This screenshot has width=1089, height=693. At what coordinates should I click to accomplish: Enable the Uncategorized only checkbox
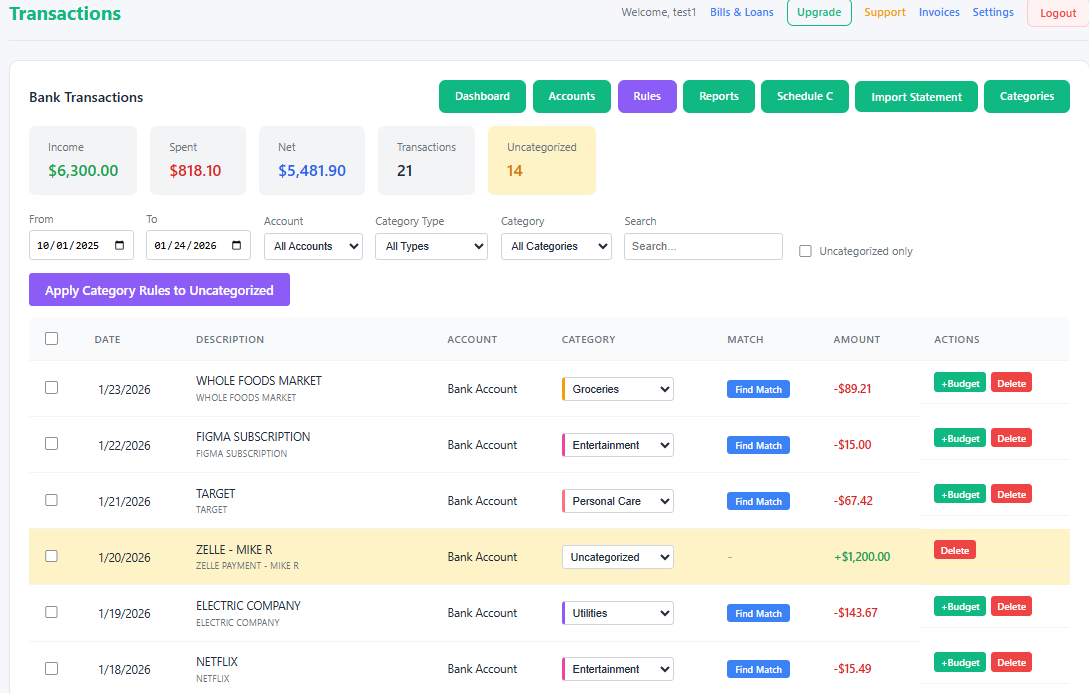[x=805, y=251]
